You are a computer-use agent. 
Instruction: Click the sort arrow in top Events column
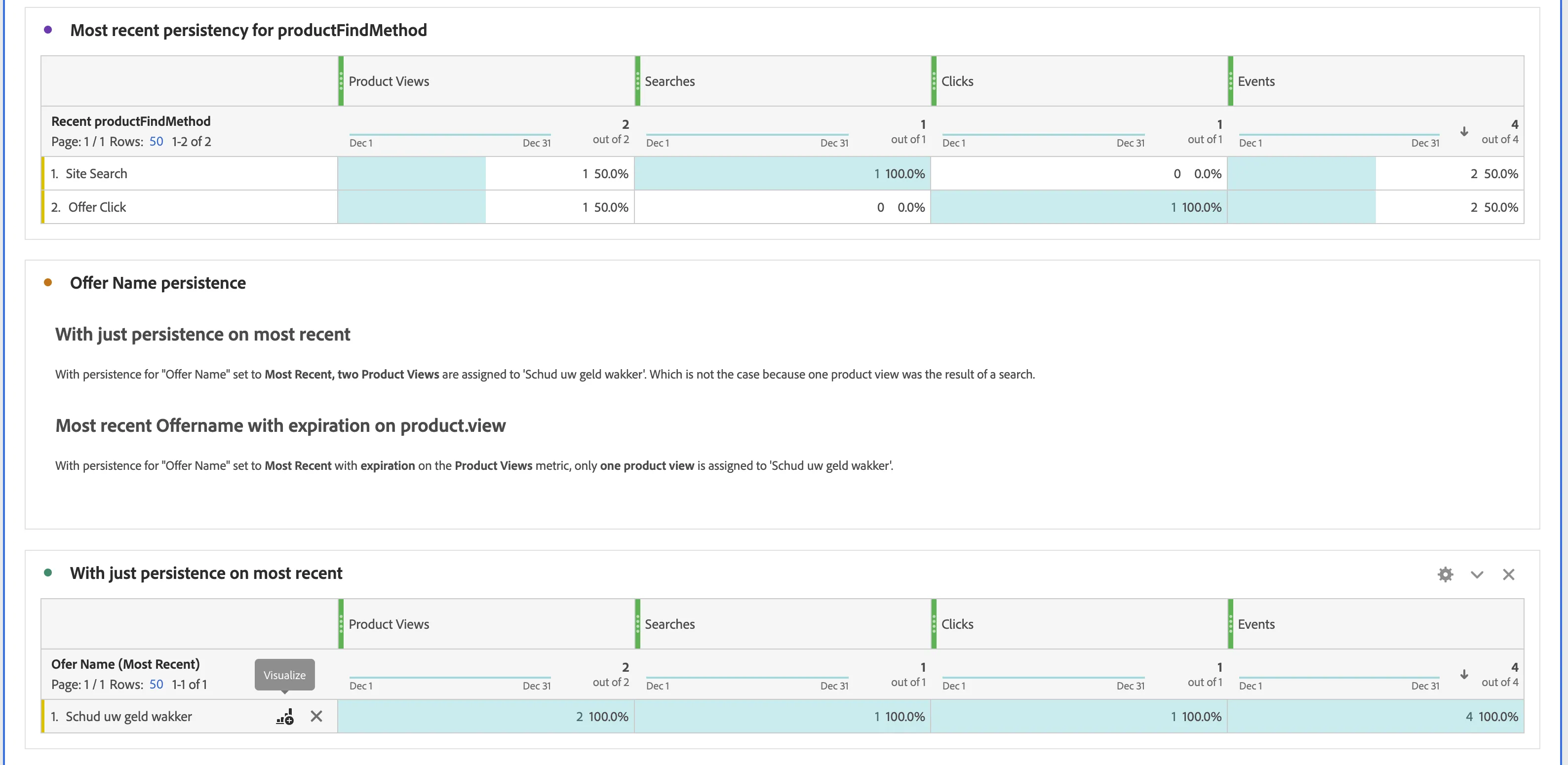coord(1464,131)
